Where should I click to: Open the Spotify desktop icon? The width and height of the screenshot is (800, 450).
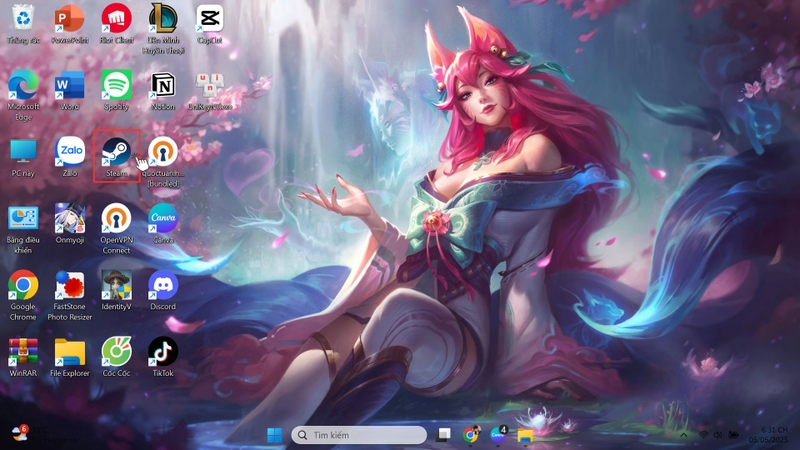[x=116, y=91]
